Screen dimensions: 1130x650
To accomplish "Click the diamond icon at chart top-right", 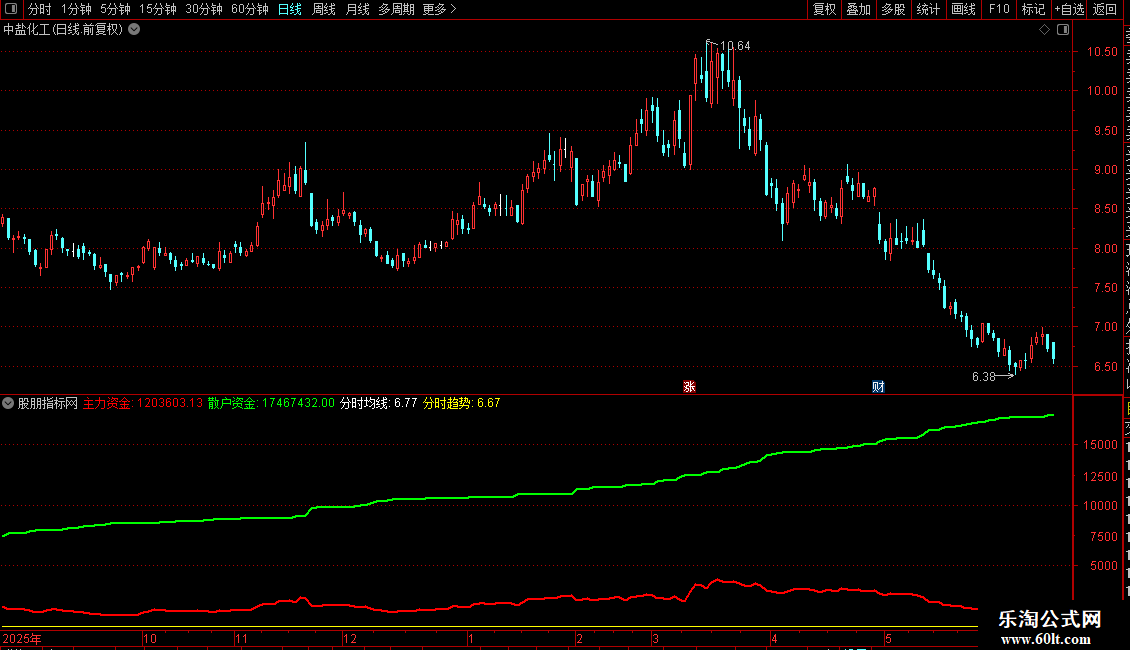I will tap(1044, 30).
